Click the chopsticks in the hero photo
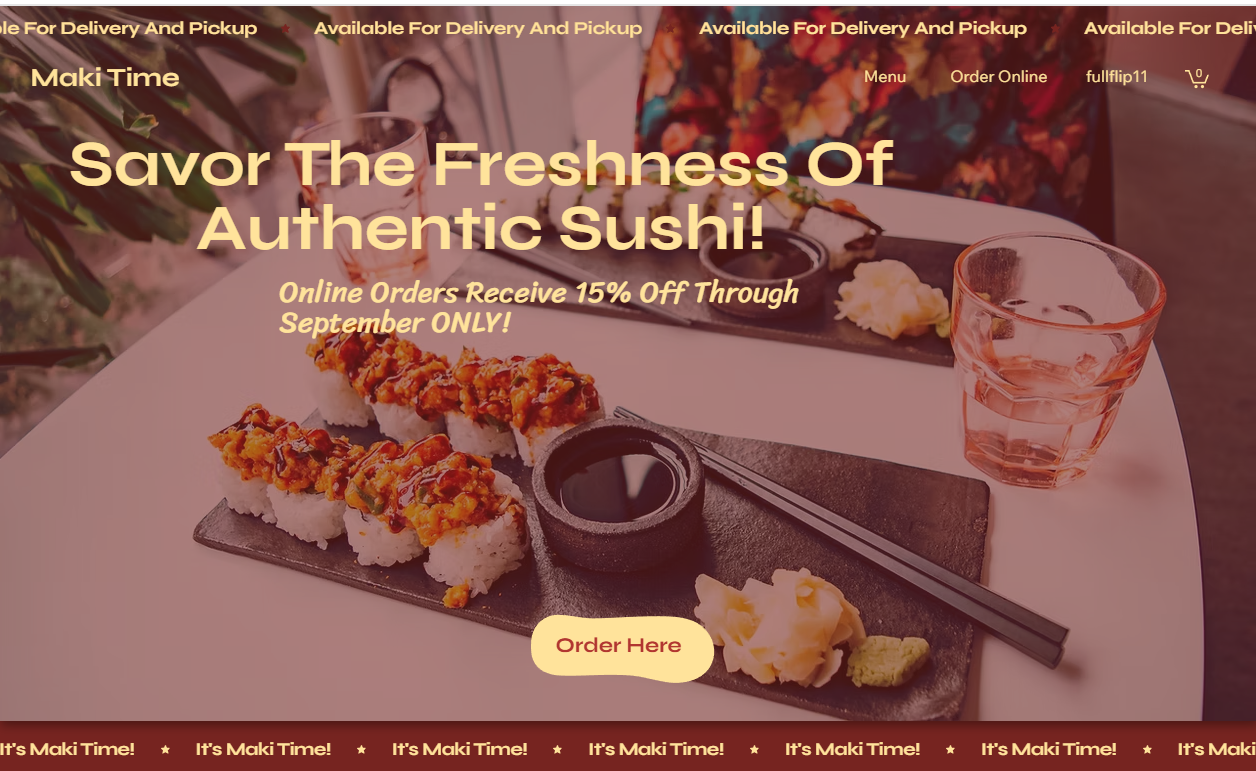 (x=840, y=535)
